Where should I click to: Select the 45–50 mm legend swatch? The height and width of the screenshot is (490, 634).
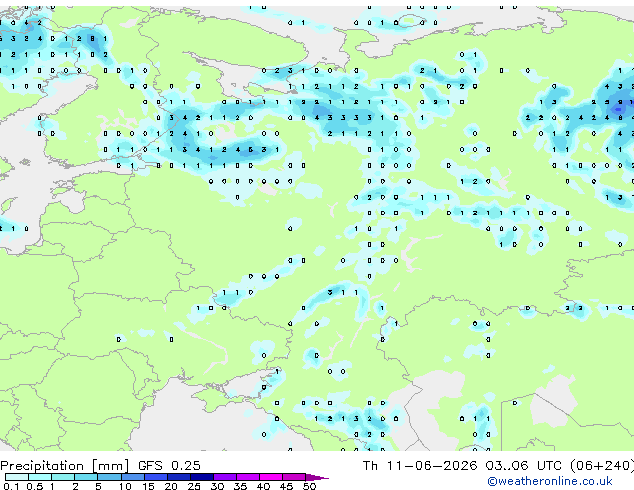294,477
